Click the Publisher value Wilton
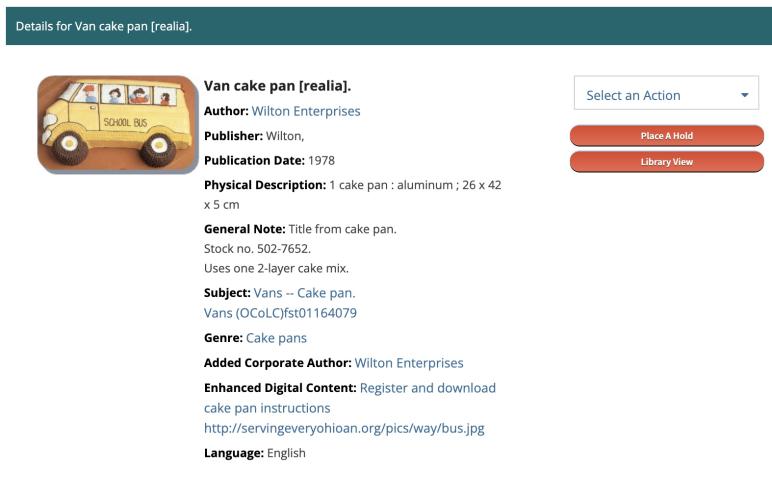Viewport: 772px width, 491px height. (285, 136)
